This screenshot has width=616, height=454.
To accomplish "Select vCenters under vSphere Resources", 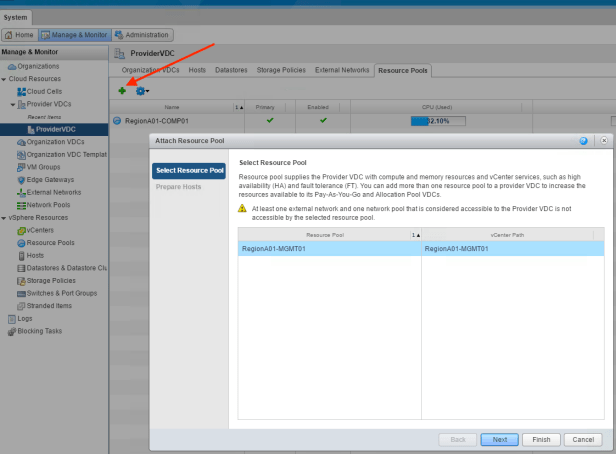I will tap(41, 230).
